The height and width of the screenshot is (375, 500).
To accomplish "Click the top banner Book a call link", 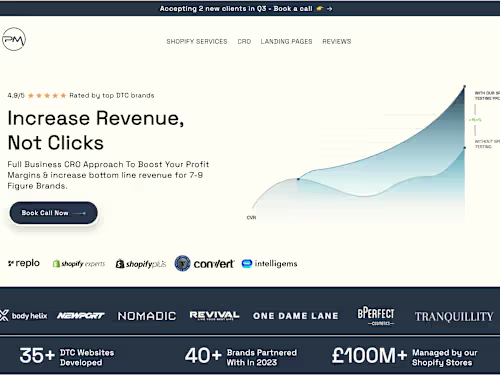I will tap(293, 9).
